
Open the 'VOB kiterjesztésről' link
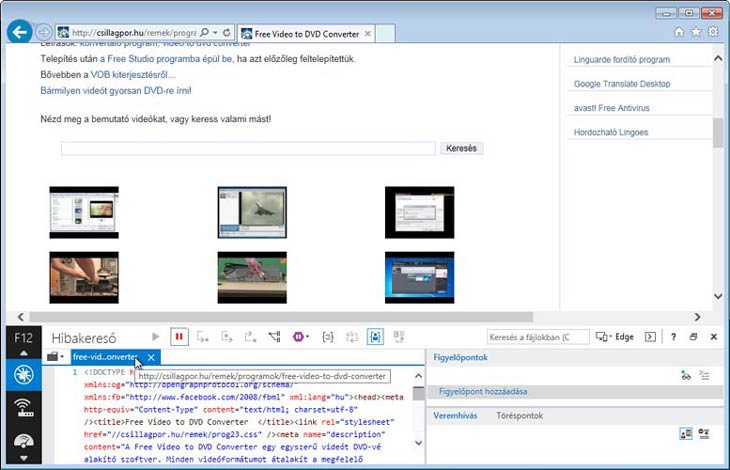click(x=133, y=75)
